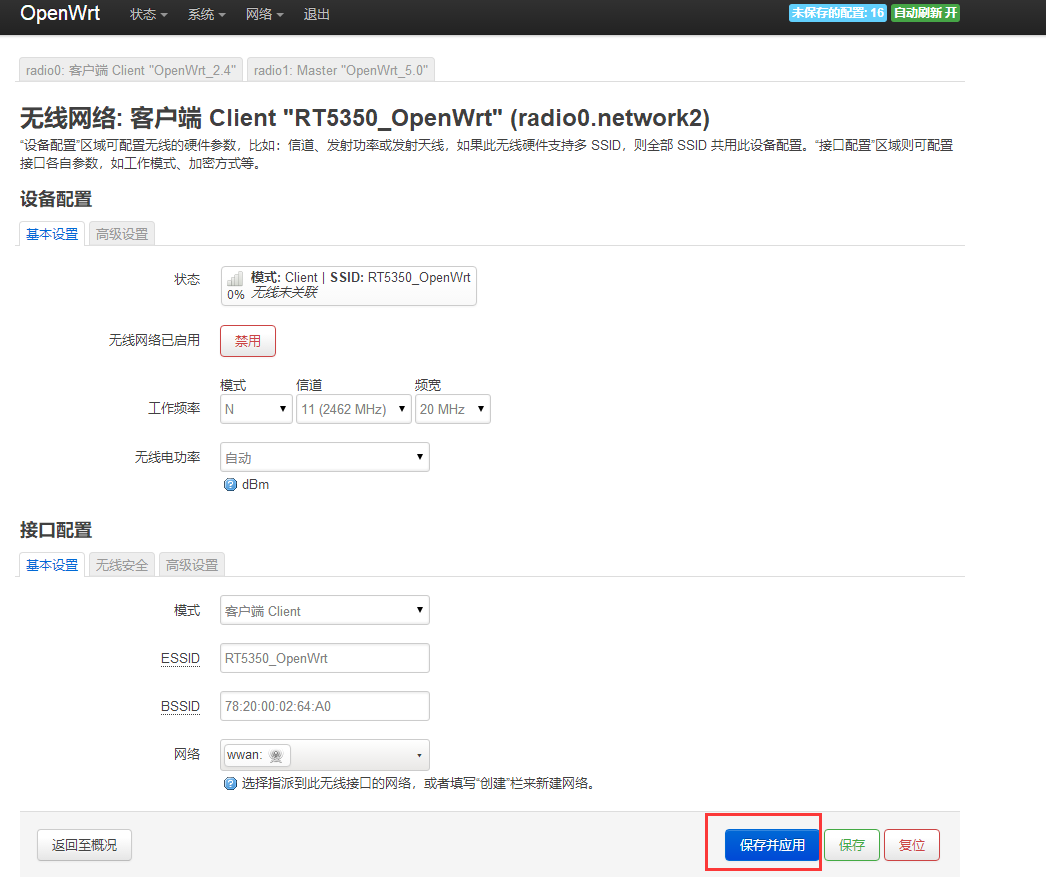This screenshot has height=877, width=1046.
Task: Open the 状态 menu
Action: click(x=148, y=15)
